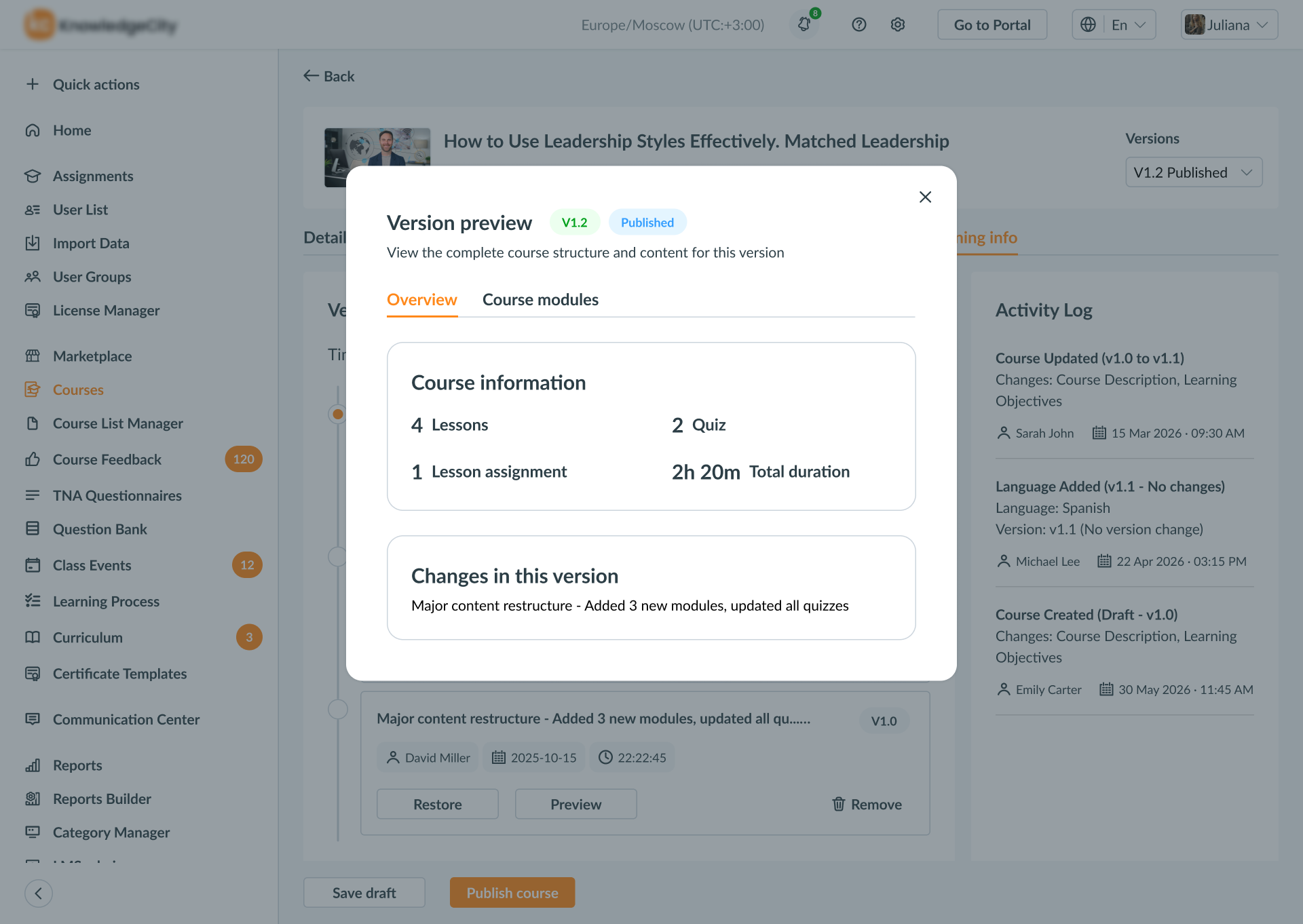Switch to the Course modules tab
1303x924 pixels.
540,300
